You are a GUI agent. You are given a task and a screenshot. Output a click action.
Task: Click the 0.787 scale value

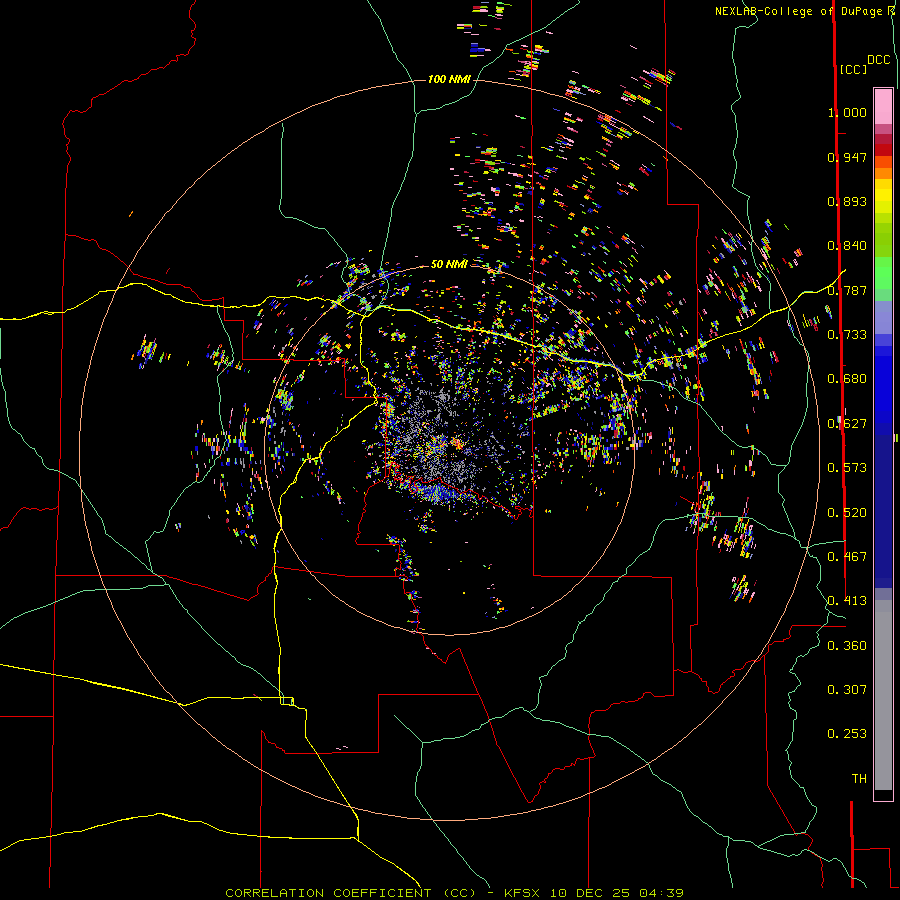847,290
